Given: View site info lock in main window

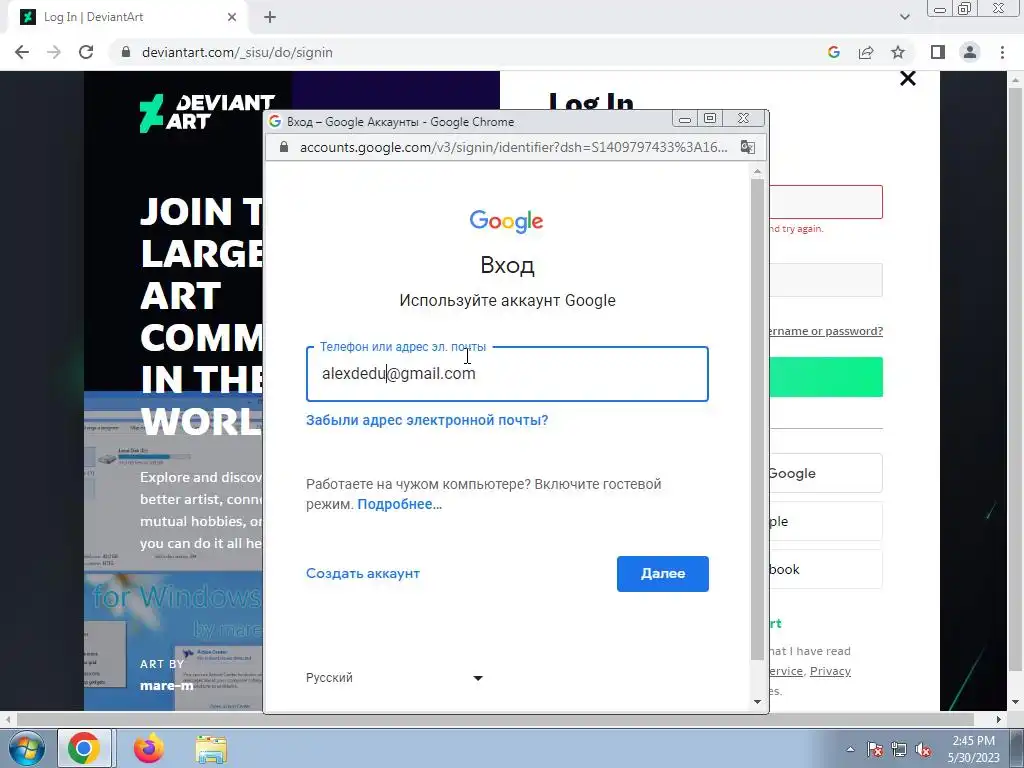Looking at the screenshot, I should point(126,52).
